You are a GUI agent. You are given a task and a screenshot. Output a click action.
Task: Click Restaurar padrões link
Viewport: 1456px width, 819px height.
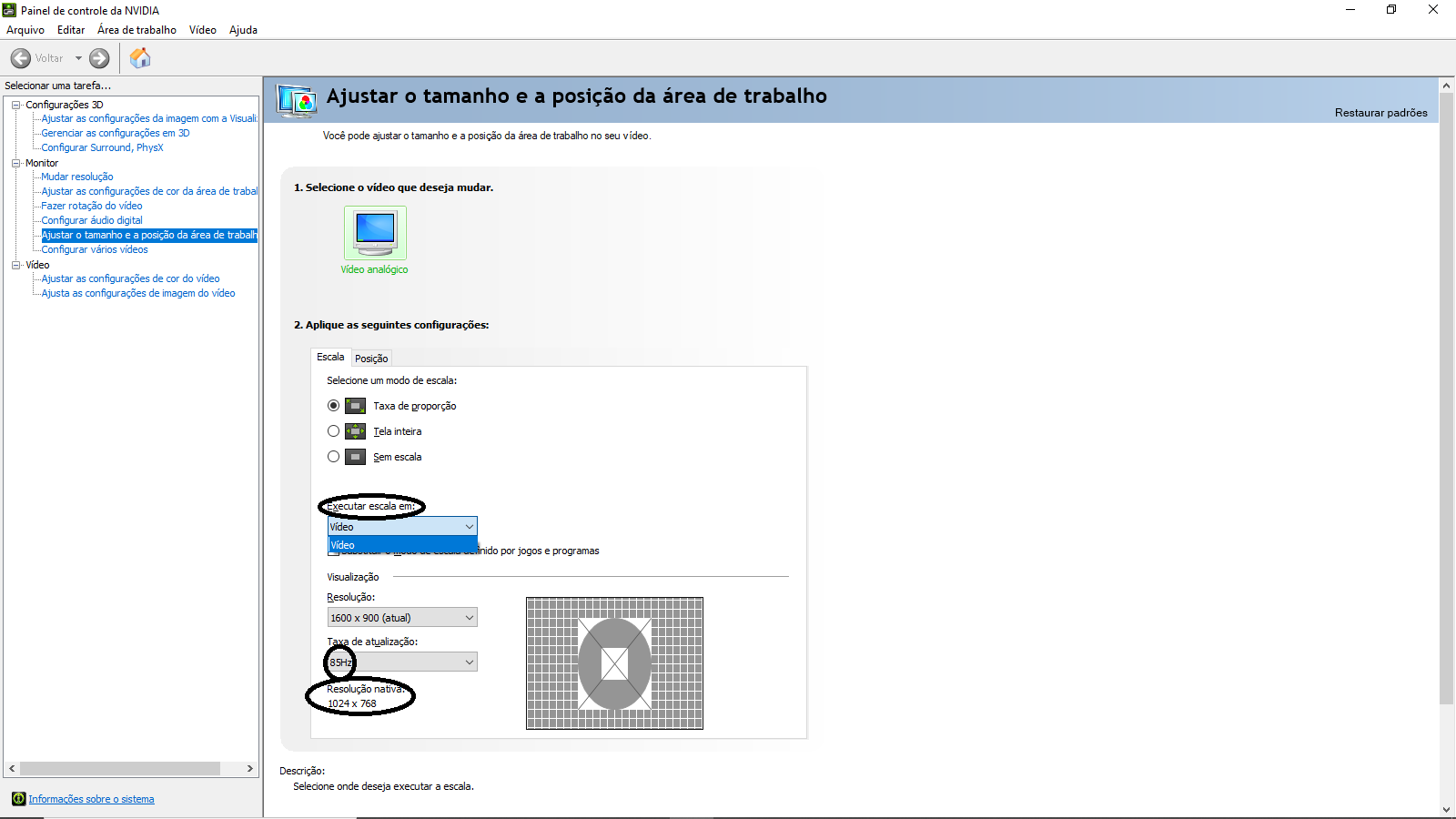(1380, 113)
